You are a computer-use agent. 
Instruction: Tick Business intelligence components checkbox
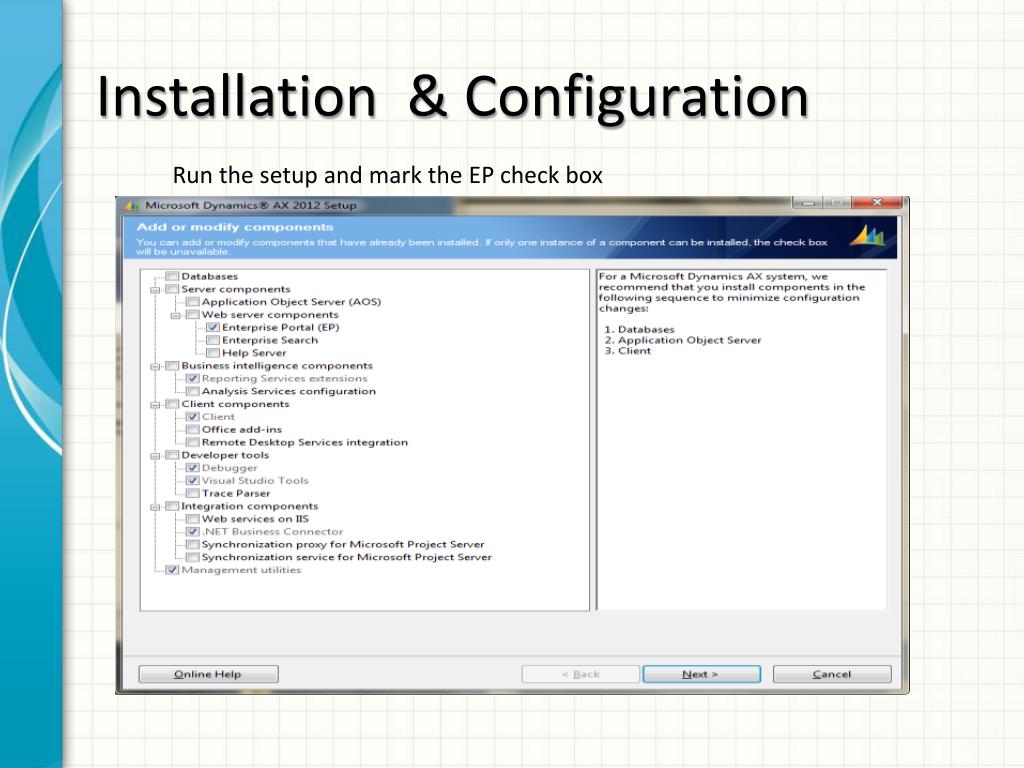pos(172,366)
